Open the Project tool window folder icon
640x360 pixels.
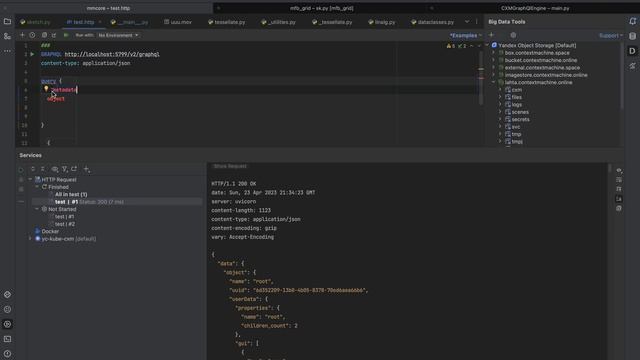point(7,21)
